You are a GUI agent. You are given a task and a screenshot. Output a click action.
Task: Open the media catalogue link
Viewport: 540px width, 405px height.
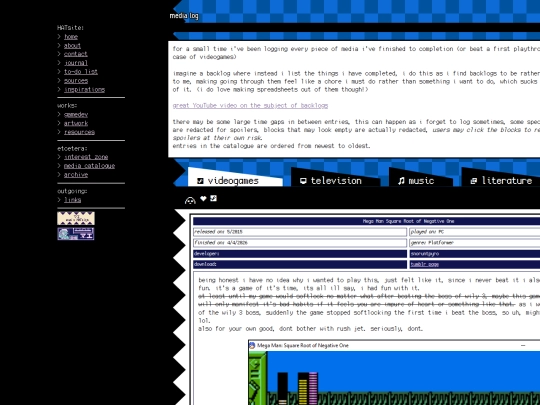(x=90, y=166)
